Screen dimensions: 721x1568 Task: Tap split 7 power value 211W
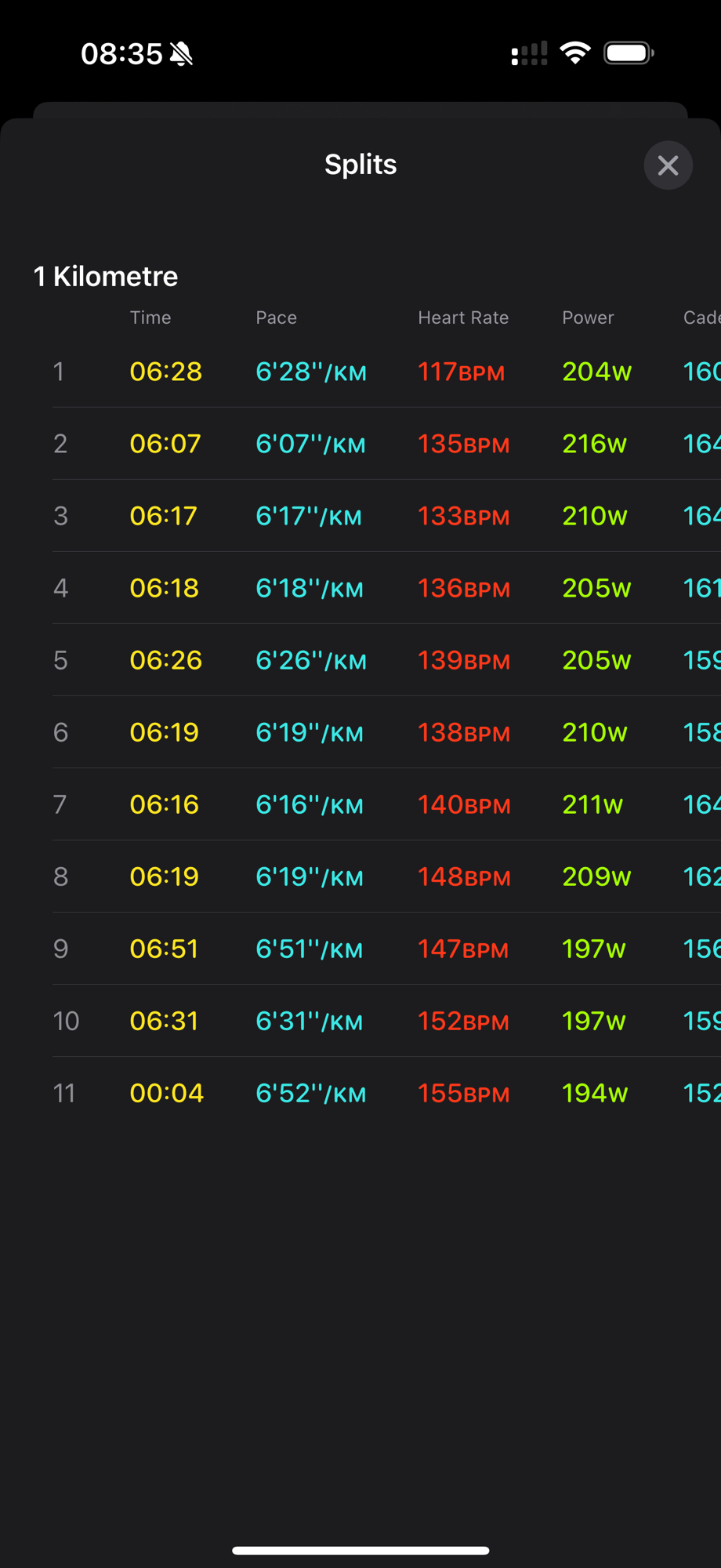tap(592, 804)
